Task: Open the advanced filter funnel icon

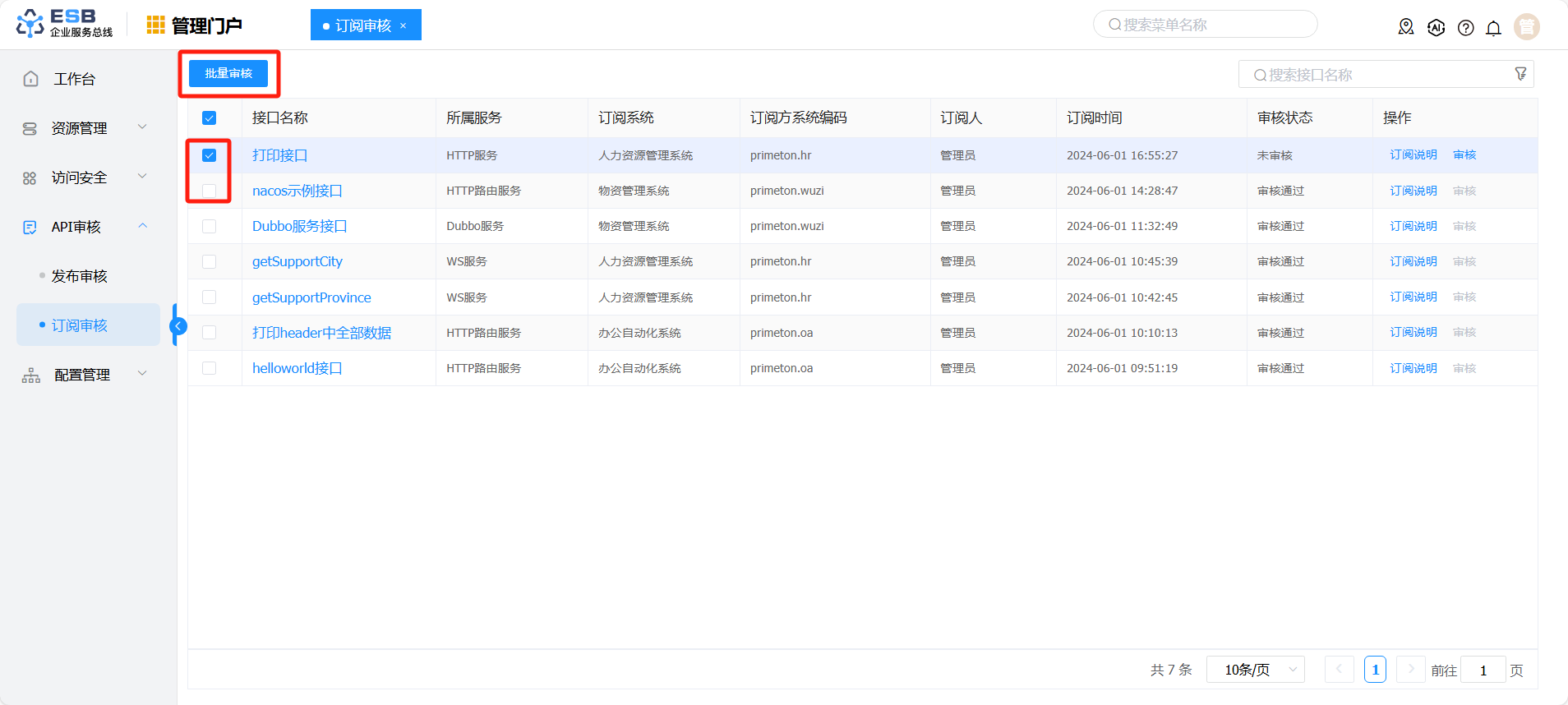Action: 1520,74
